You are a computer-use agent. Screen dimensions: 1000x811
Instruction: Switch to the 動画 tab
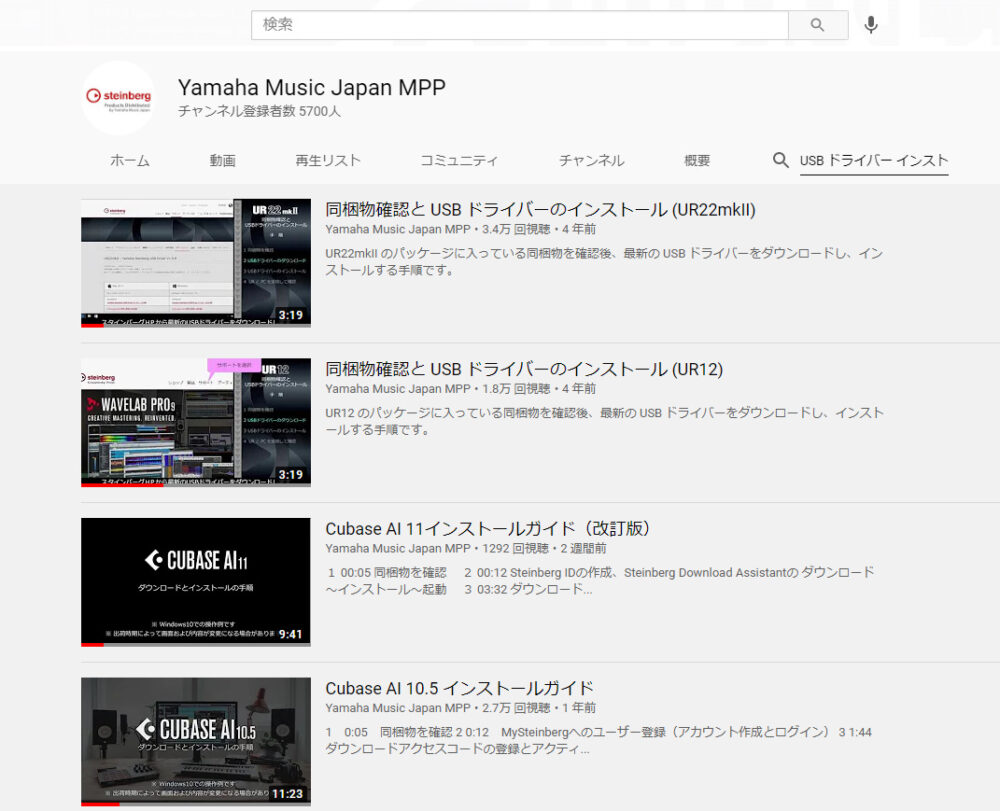tap(223, 161)
